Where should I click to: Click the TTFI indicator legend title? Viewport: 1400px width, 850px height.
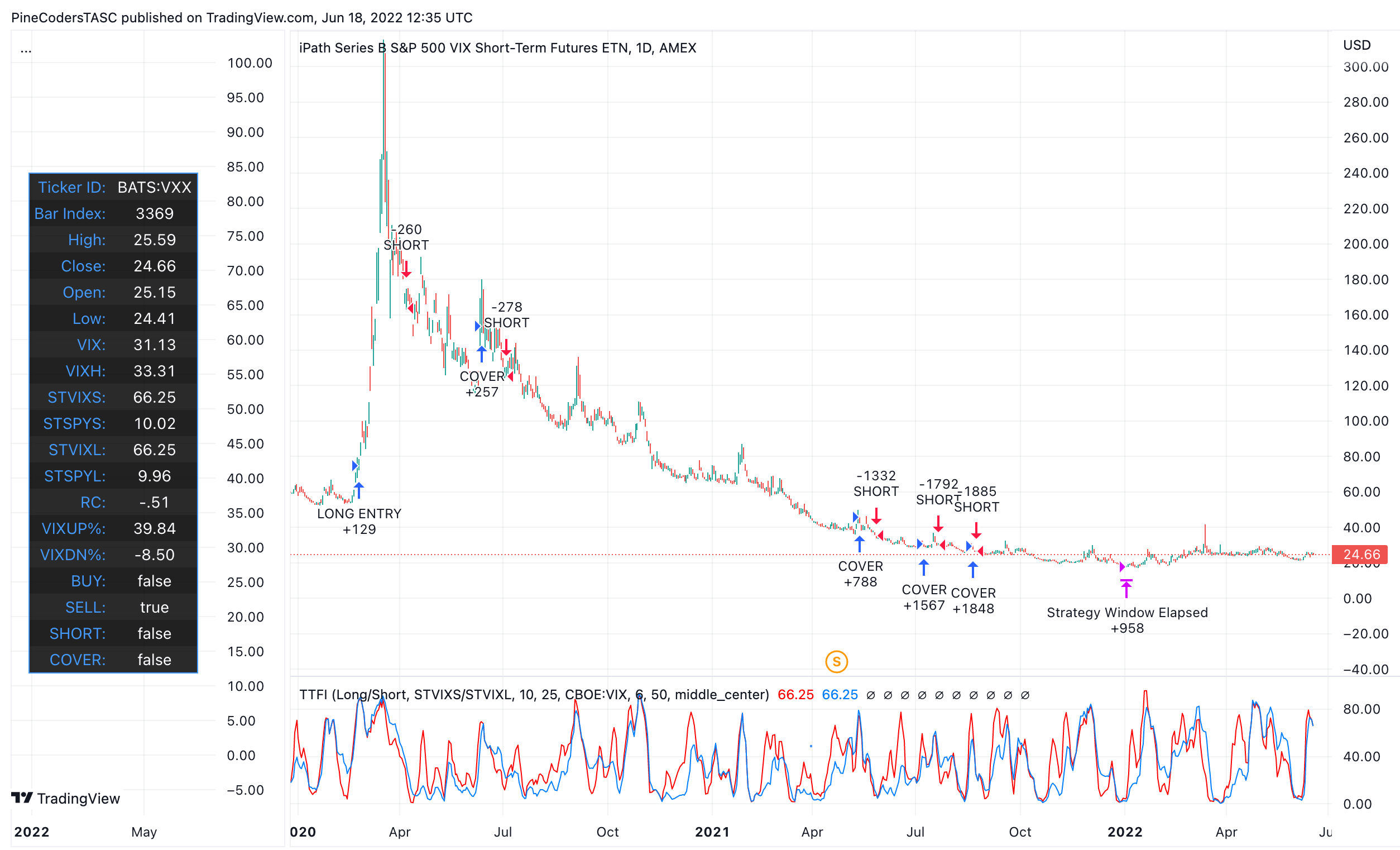(534, 695)
